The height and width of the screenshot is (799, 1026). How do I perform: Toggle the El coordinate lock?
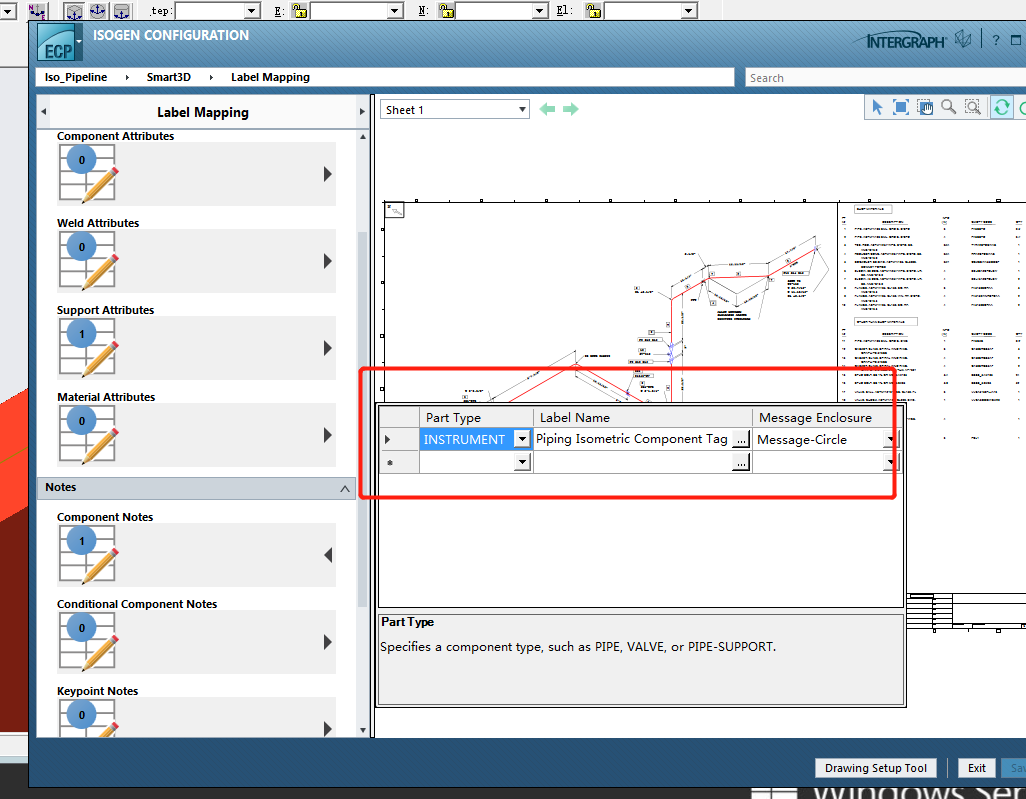(593, 10)
